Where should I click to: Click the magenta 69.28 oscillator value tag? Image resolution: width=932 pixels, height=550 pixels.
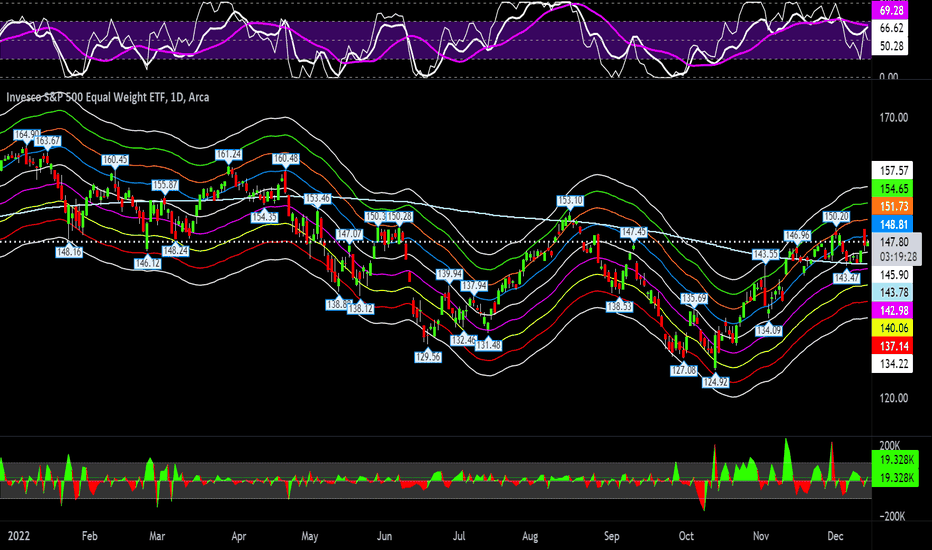[890, 10]
